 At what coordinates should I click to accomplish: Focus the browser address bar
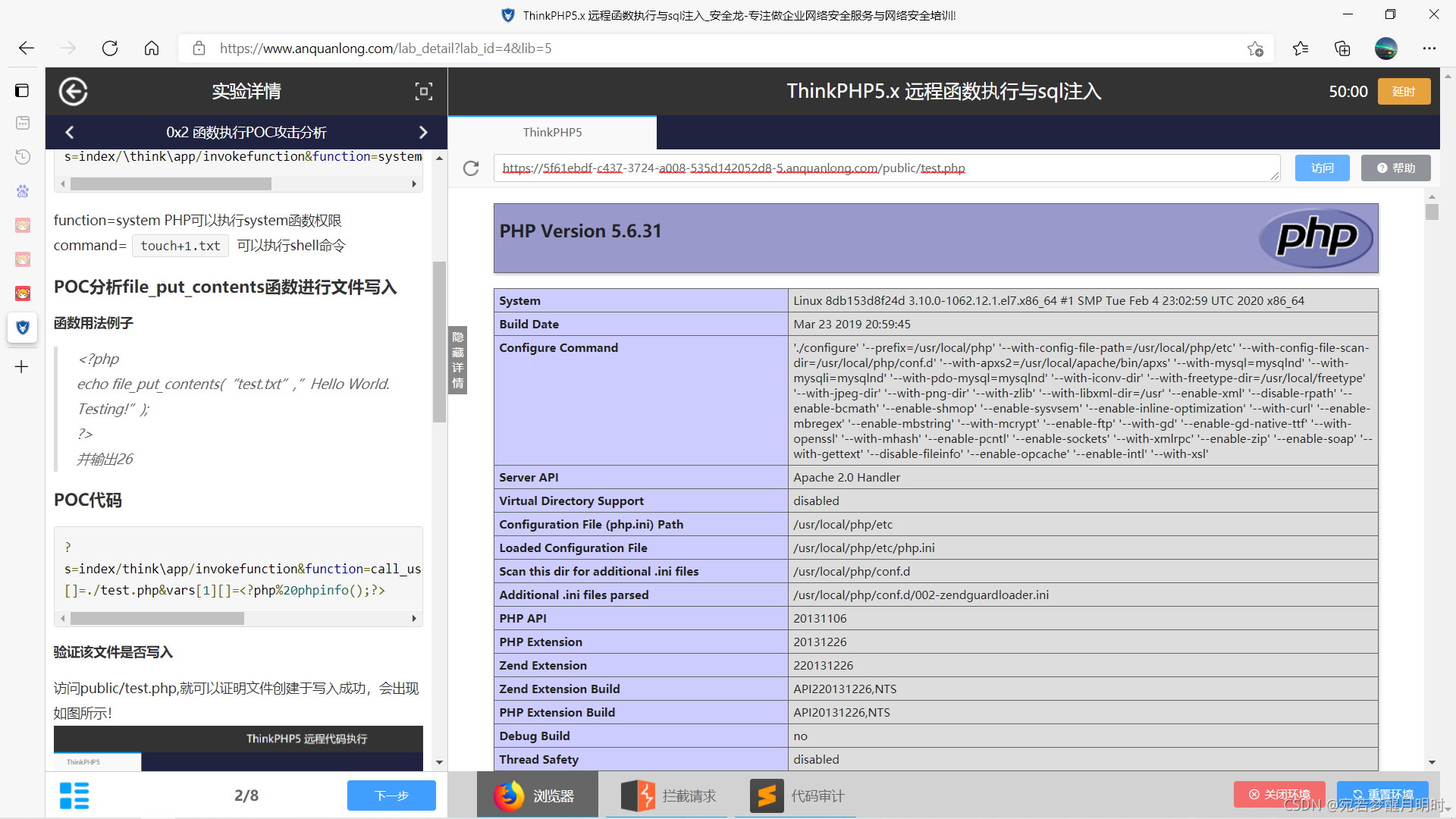726,49
